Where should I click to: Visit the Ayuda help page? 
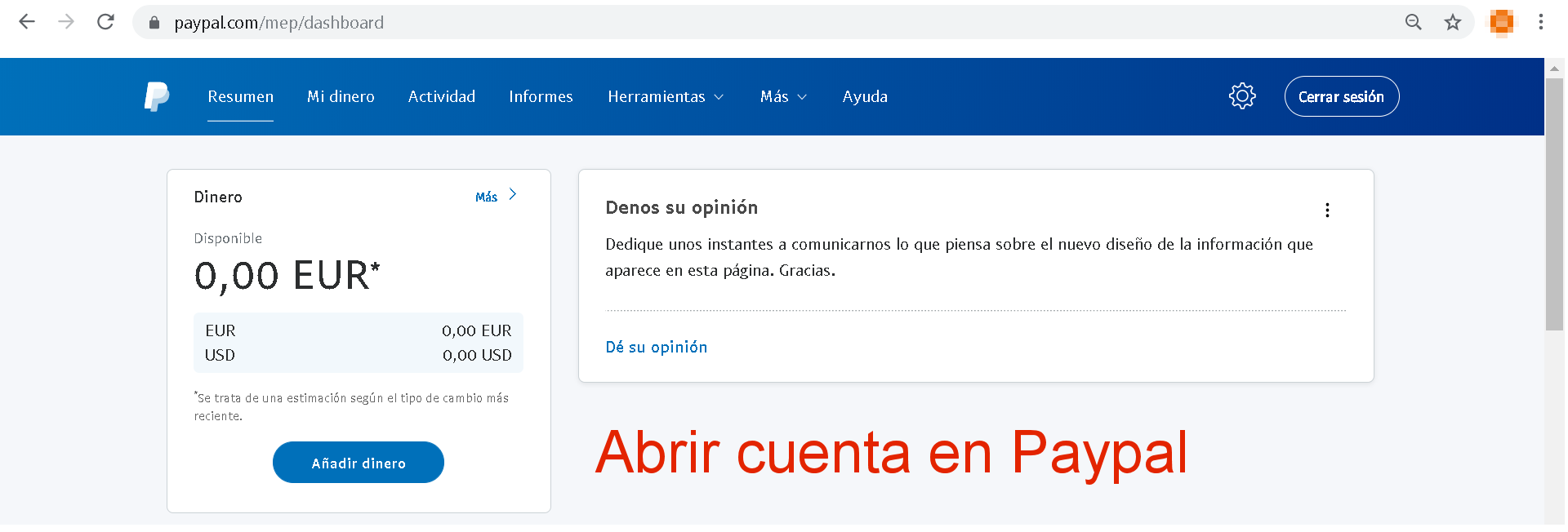865,96
